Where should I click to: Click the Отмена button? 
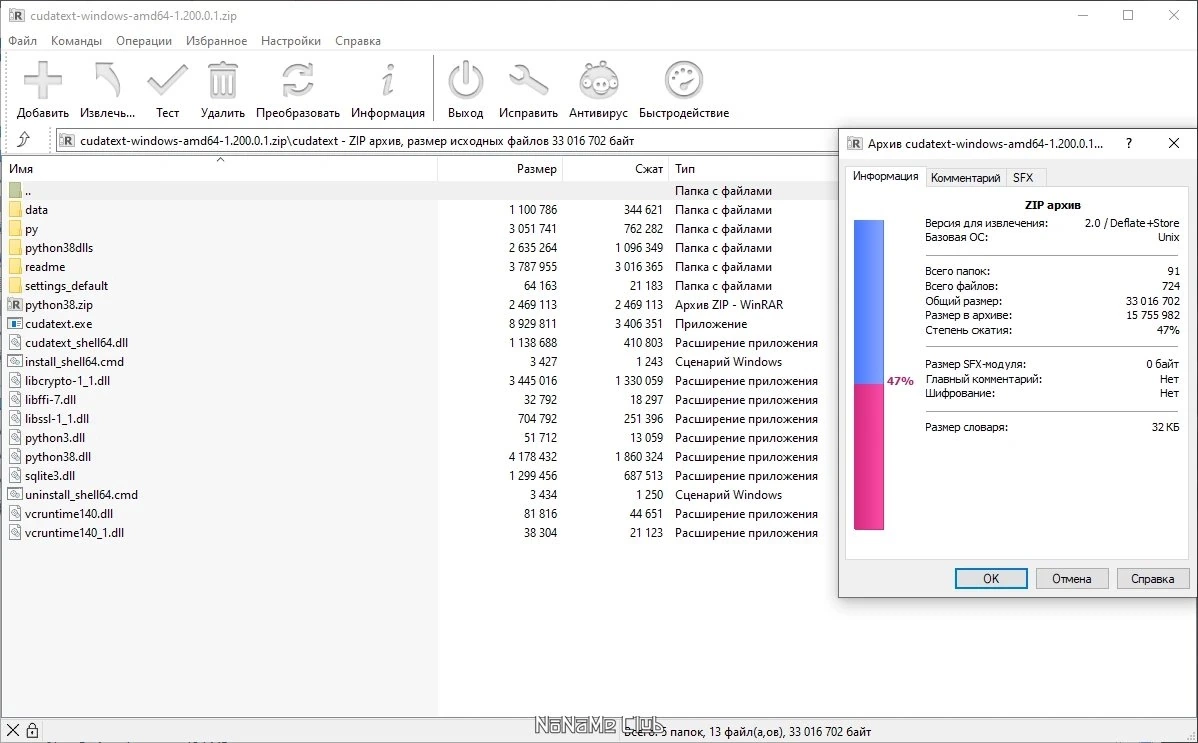(1071, 579)
